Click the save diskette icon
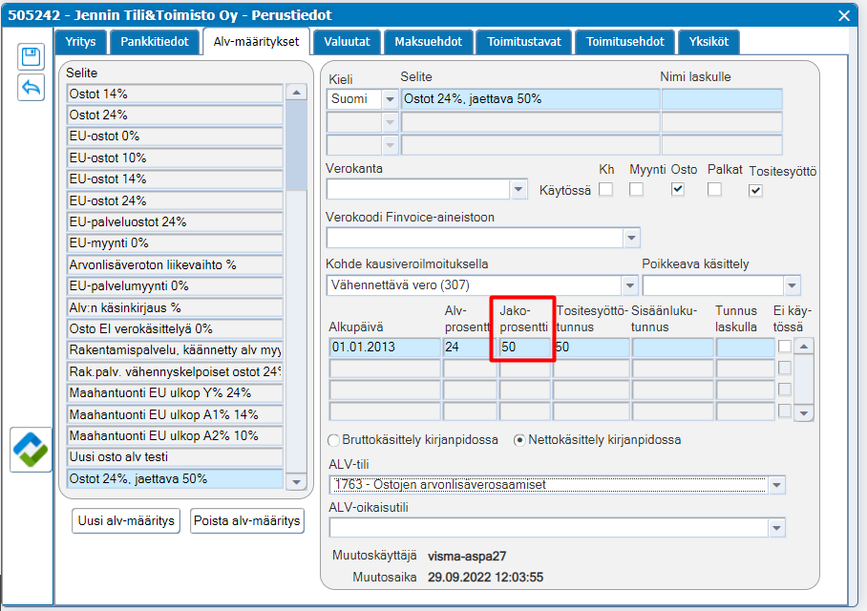The image size is (867, 611). (31, 57)
